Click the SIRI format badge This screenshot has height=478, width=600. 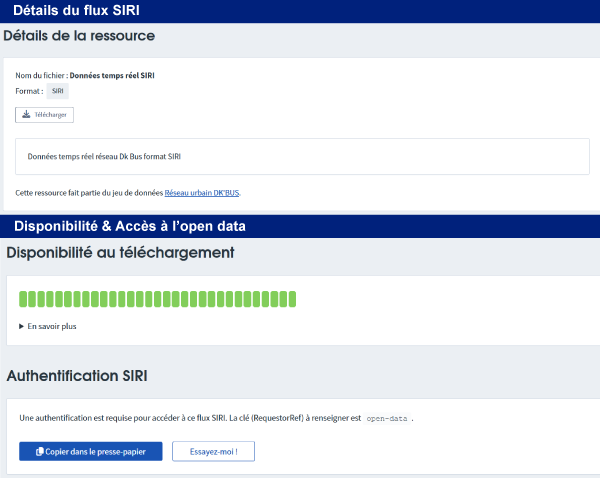tap(57, 91)
